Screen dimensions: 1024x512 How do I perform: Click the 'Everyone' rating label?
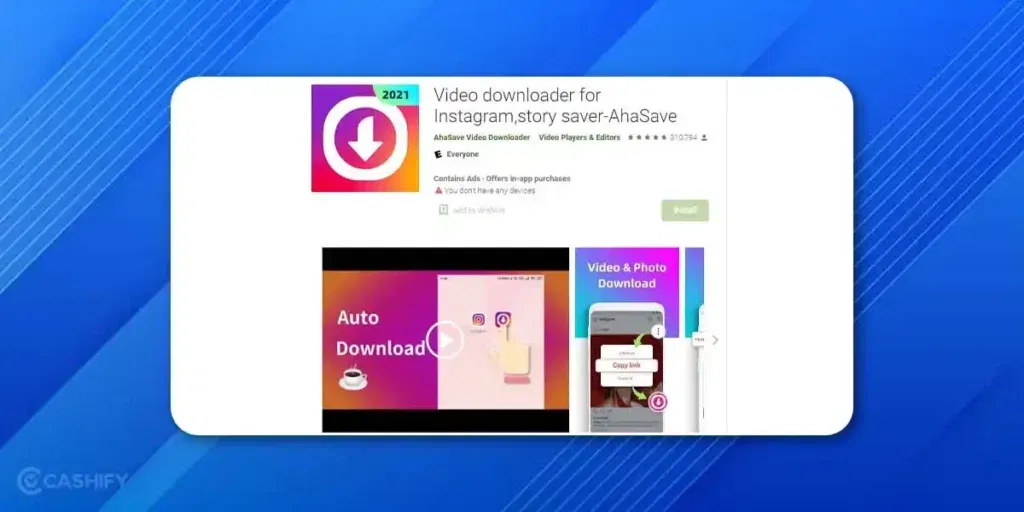(x=462, y=155)
